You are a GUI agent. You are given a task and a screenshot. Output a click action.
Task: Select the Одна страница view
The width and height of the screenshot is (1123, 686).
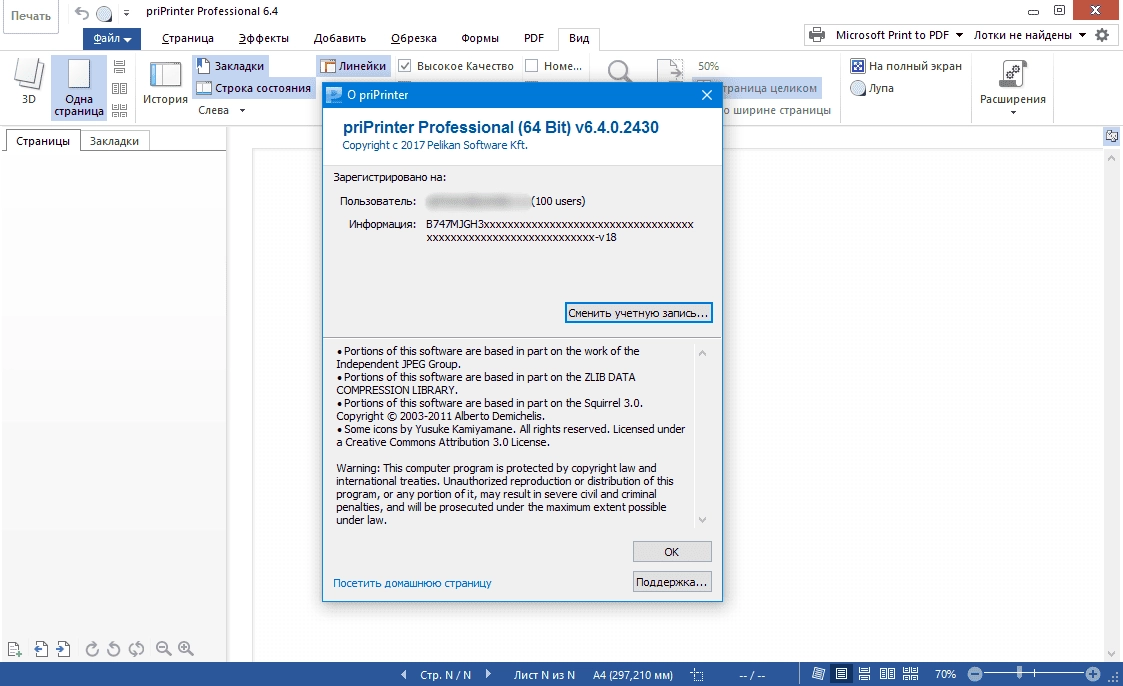[79, 87]
